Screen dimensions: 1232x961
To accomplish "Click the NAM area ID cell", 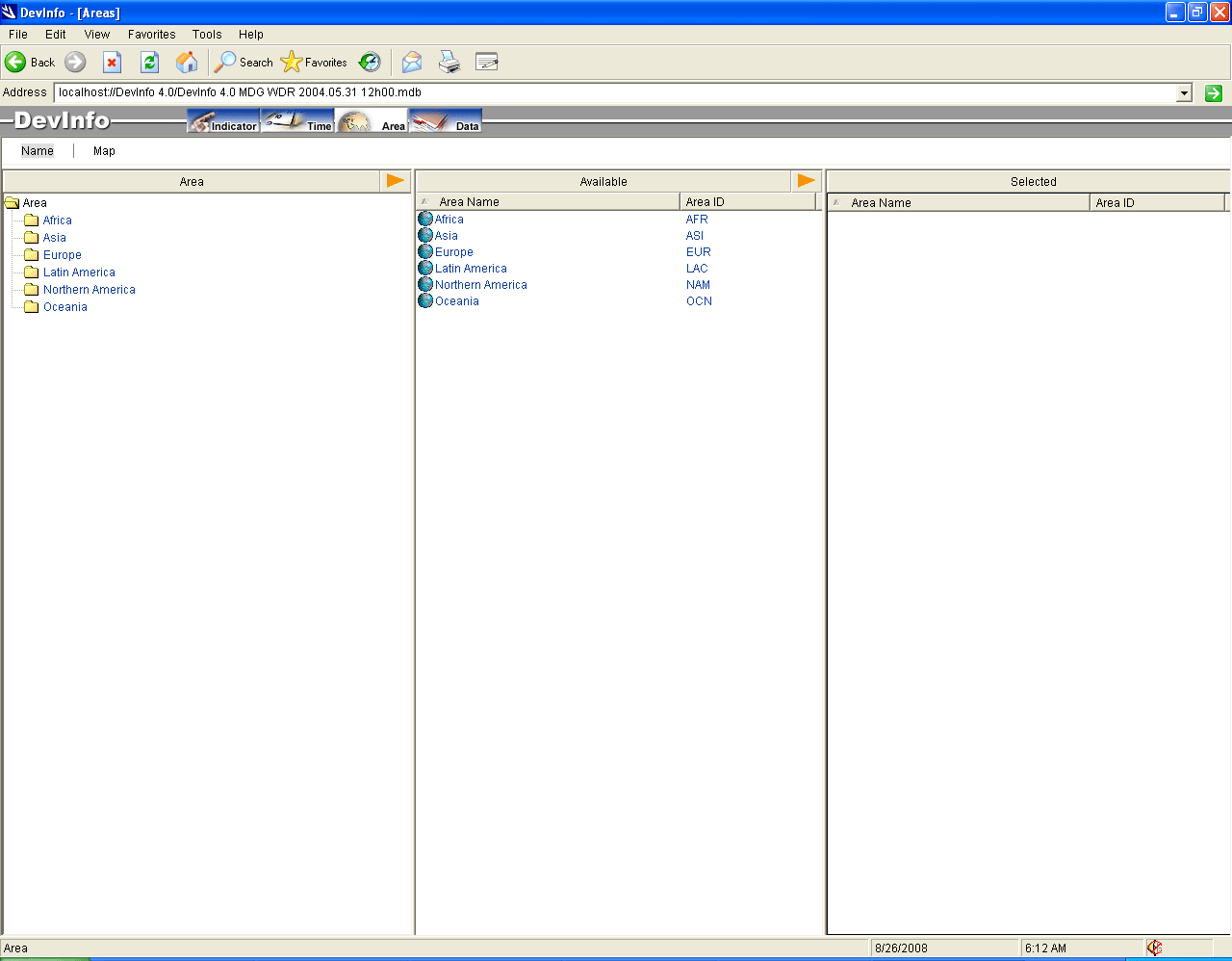I will (x=699, y=285).
